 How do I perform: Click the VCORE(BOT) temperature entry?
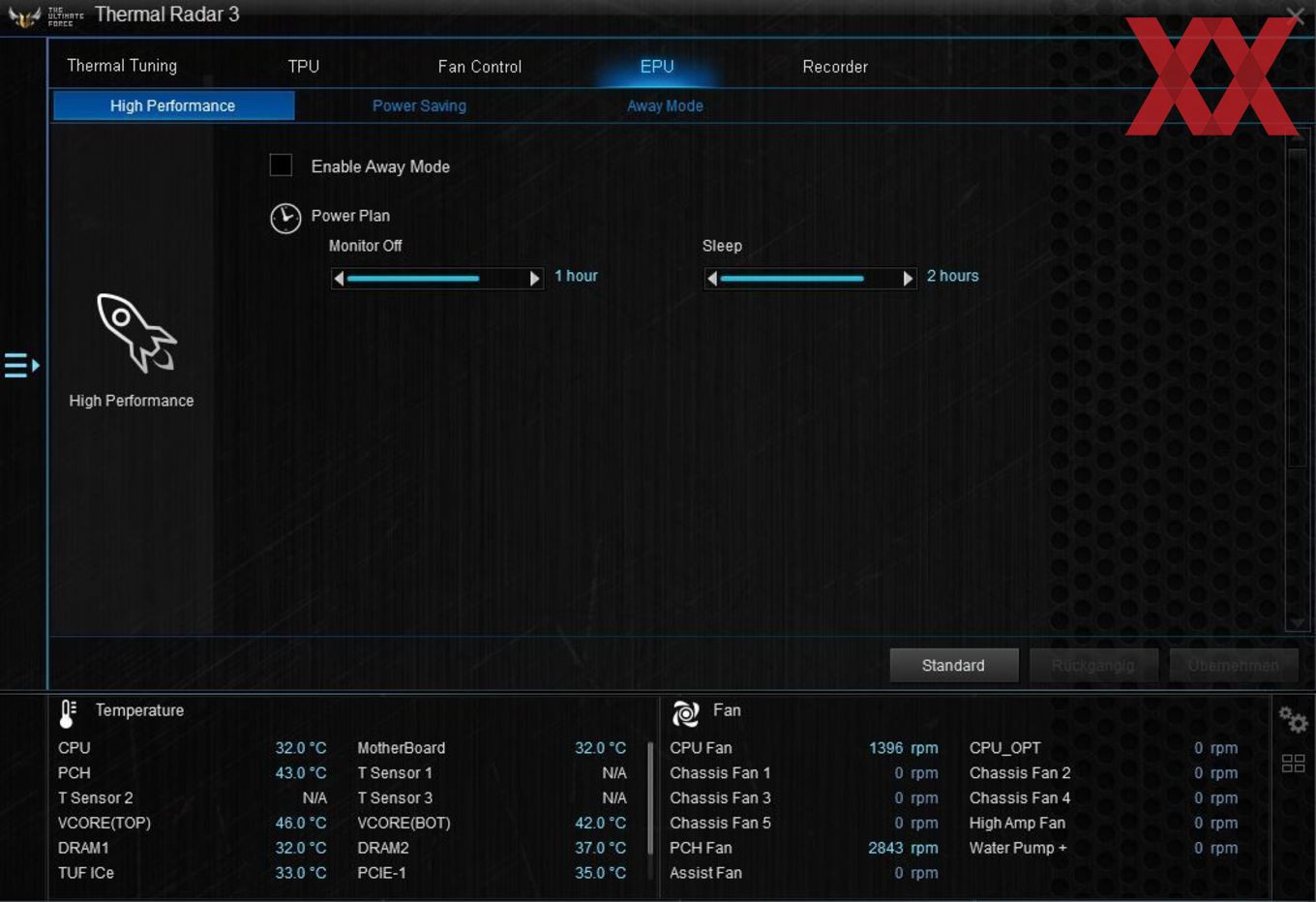[492, 823]
